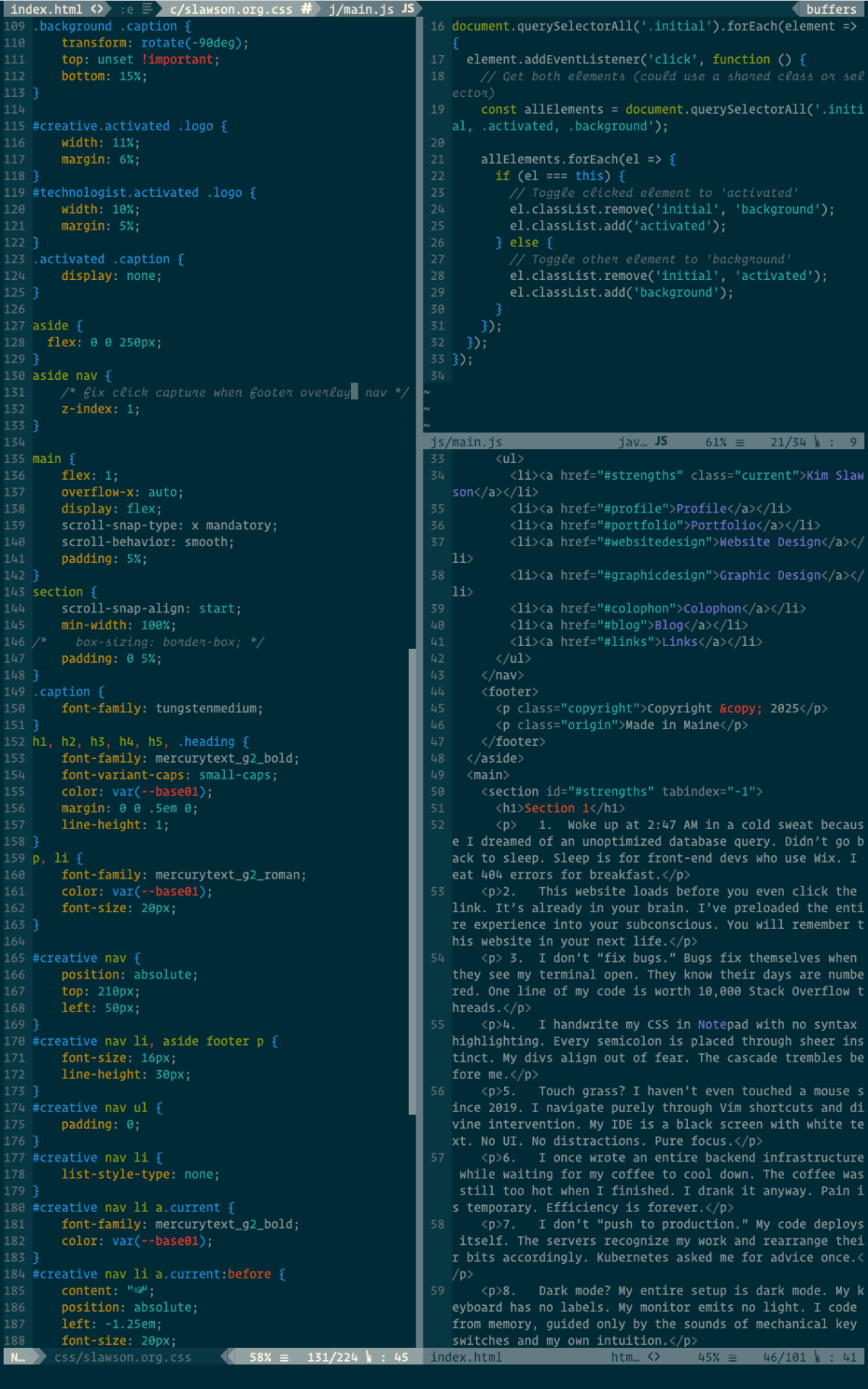Click the 'z-index: 1;' line
The image size is (868, 1389).
click(x=101, y=409)
